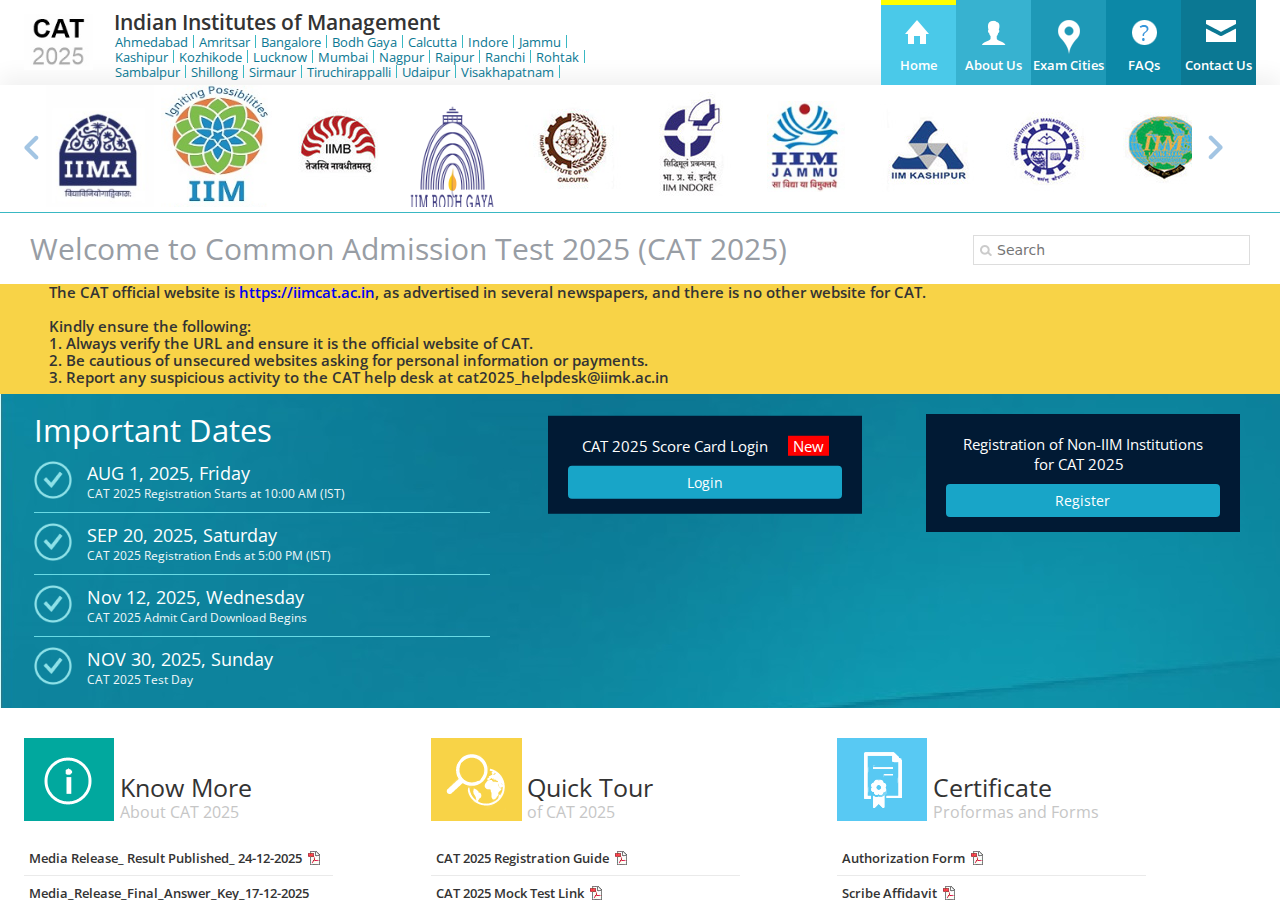
Task: Open the Bodh Gaya campus link
Action: click(365, 42)
